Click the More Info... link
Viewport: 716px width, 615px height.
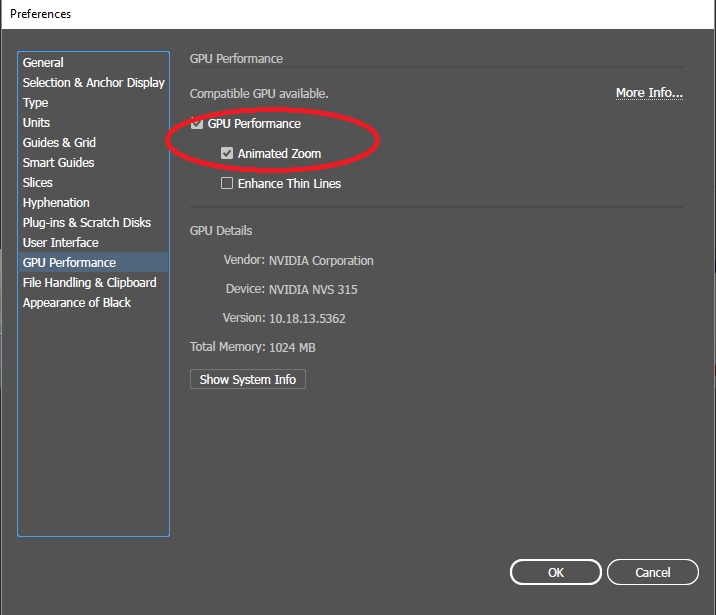coord(649,93)
